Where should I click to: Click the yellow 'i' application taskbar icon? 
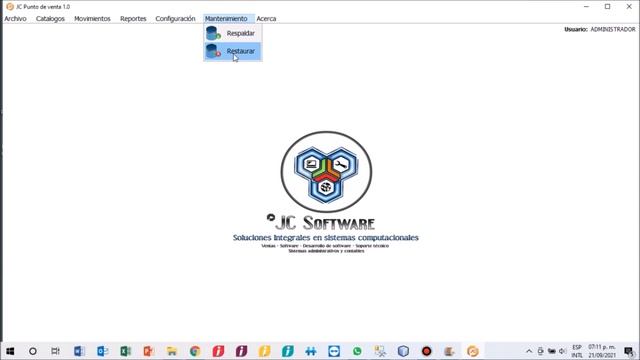pyautogui.click(x=264, y=351)
